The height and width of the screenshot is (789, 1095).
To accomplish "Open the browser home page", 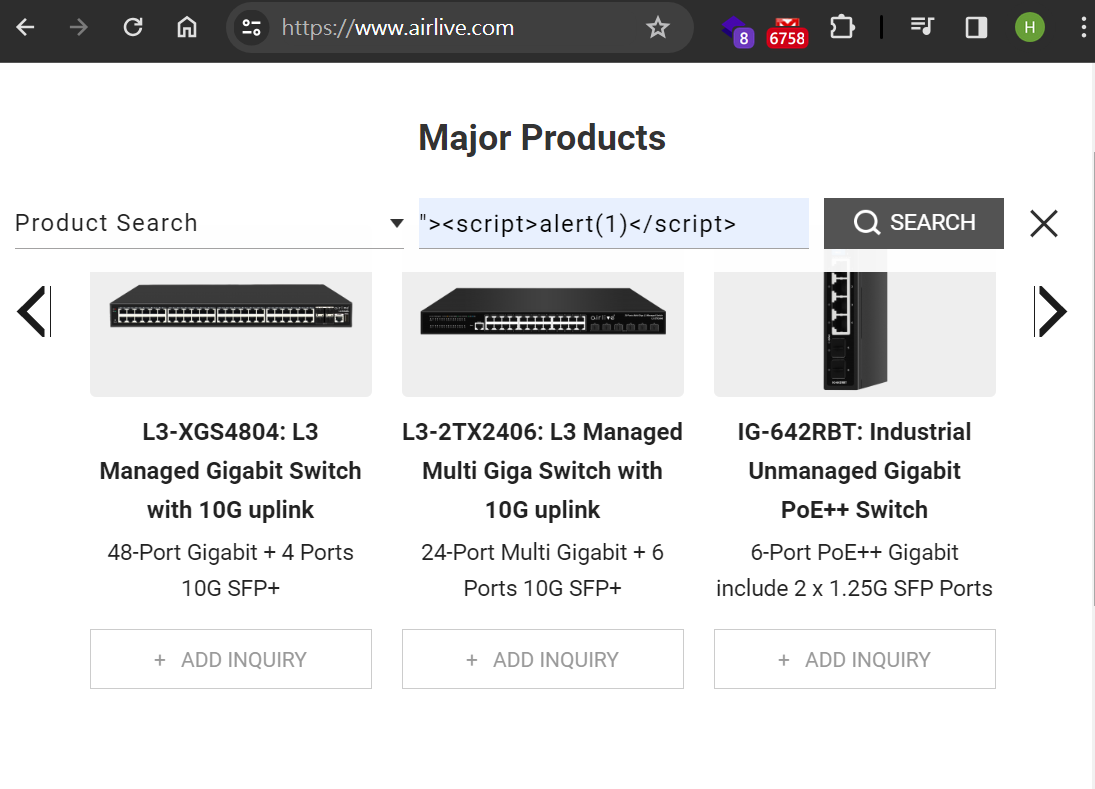I will (186, 28).
